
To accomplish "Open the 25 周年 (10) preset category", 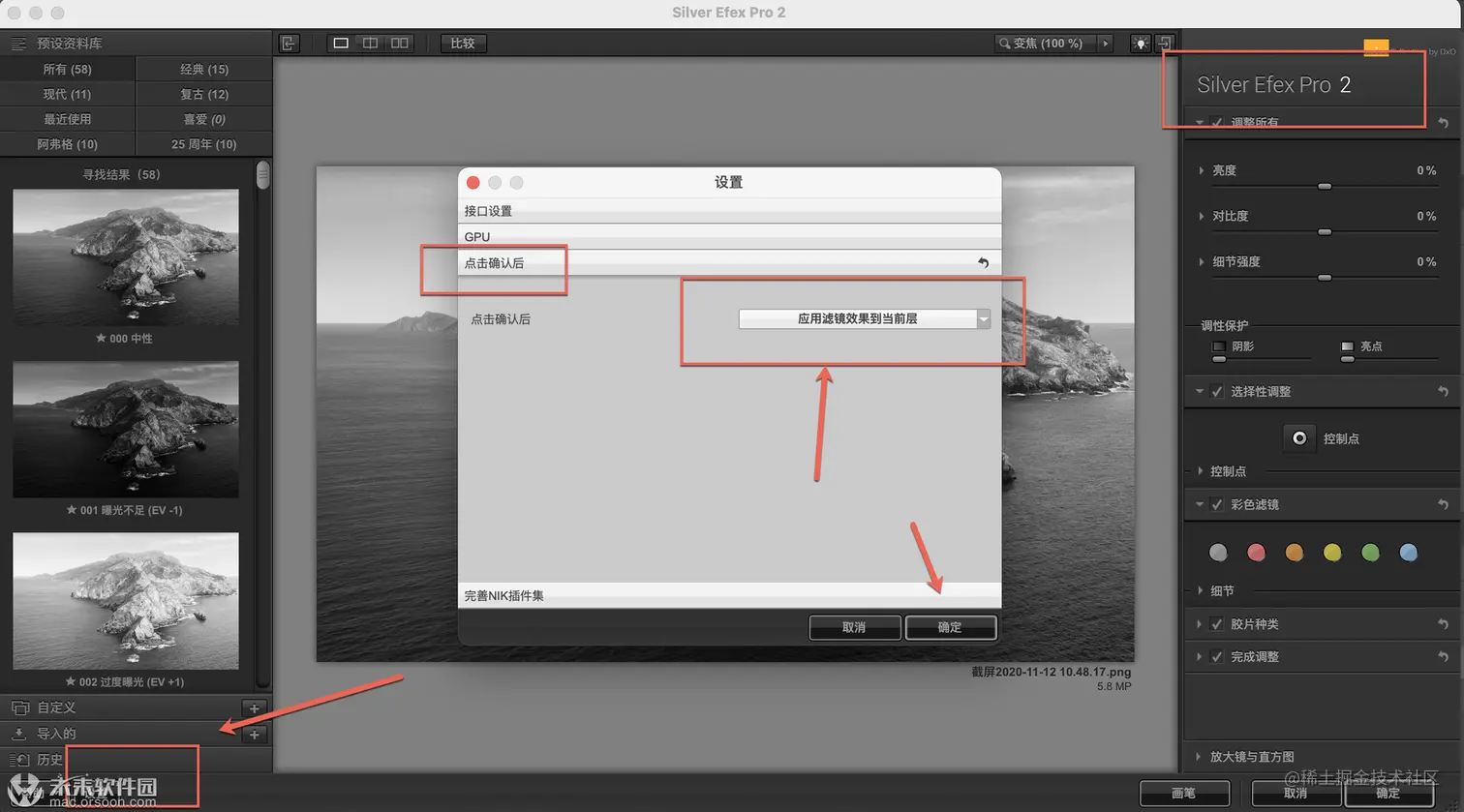I will click(204, 144).
